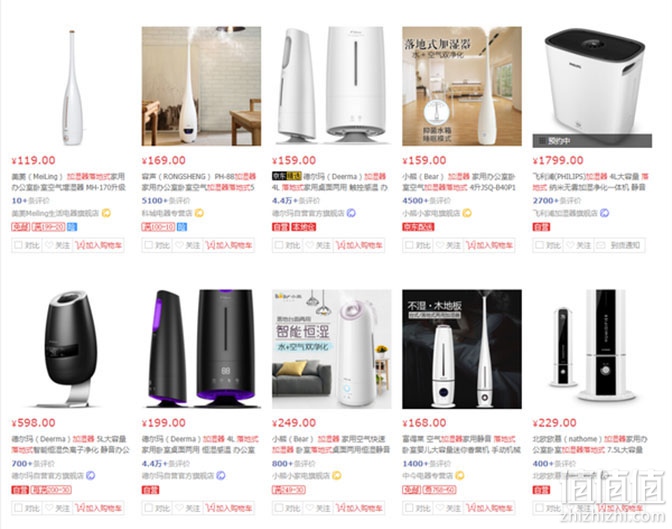Tick the compare checkbox for the ¥159.00 Deerma humidifier

tap(279, 245)
